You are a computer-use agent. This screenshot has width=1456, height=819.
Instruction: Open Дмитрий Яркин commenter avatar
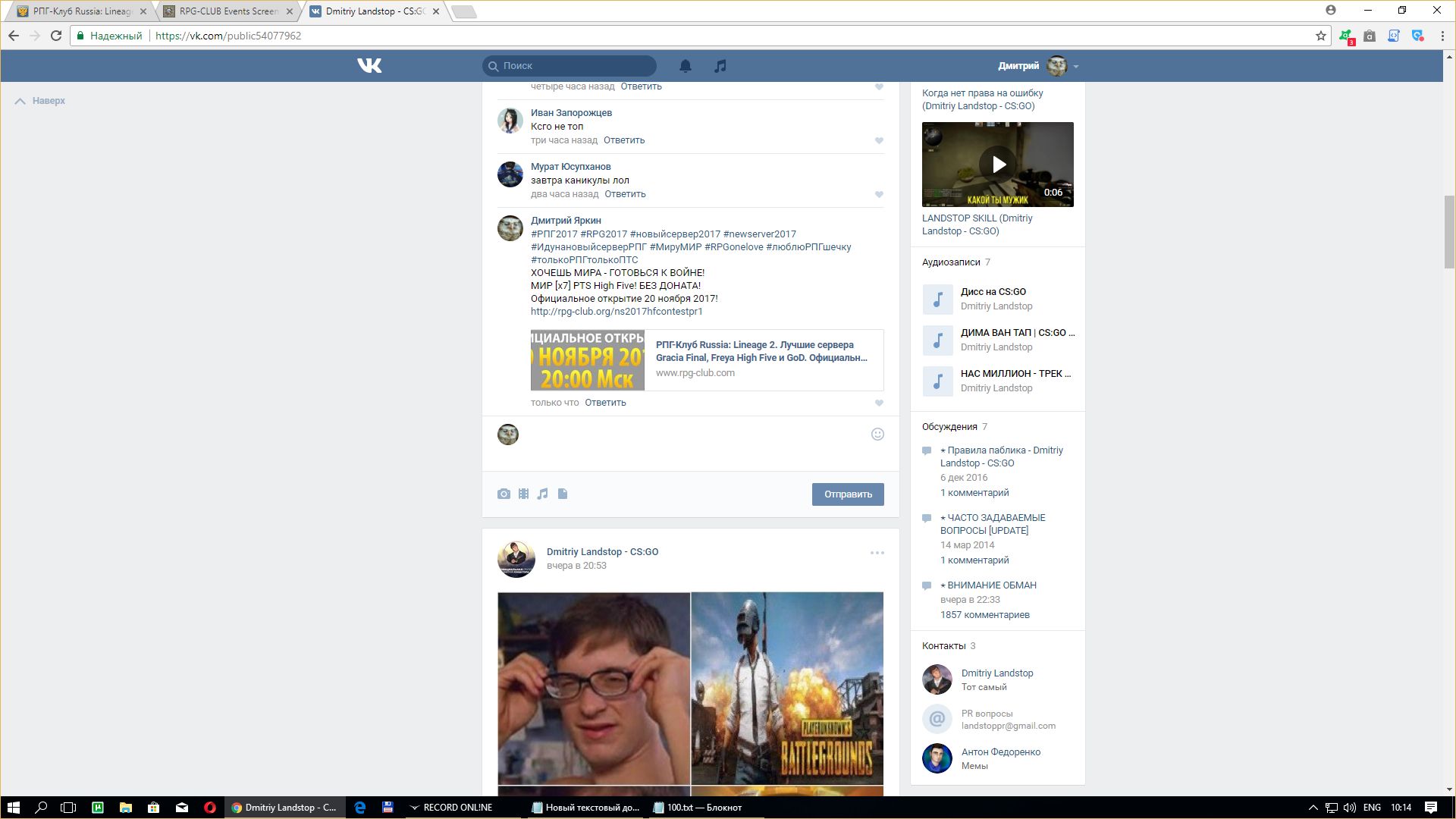point(510,228)
